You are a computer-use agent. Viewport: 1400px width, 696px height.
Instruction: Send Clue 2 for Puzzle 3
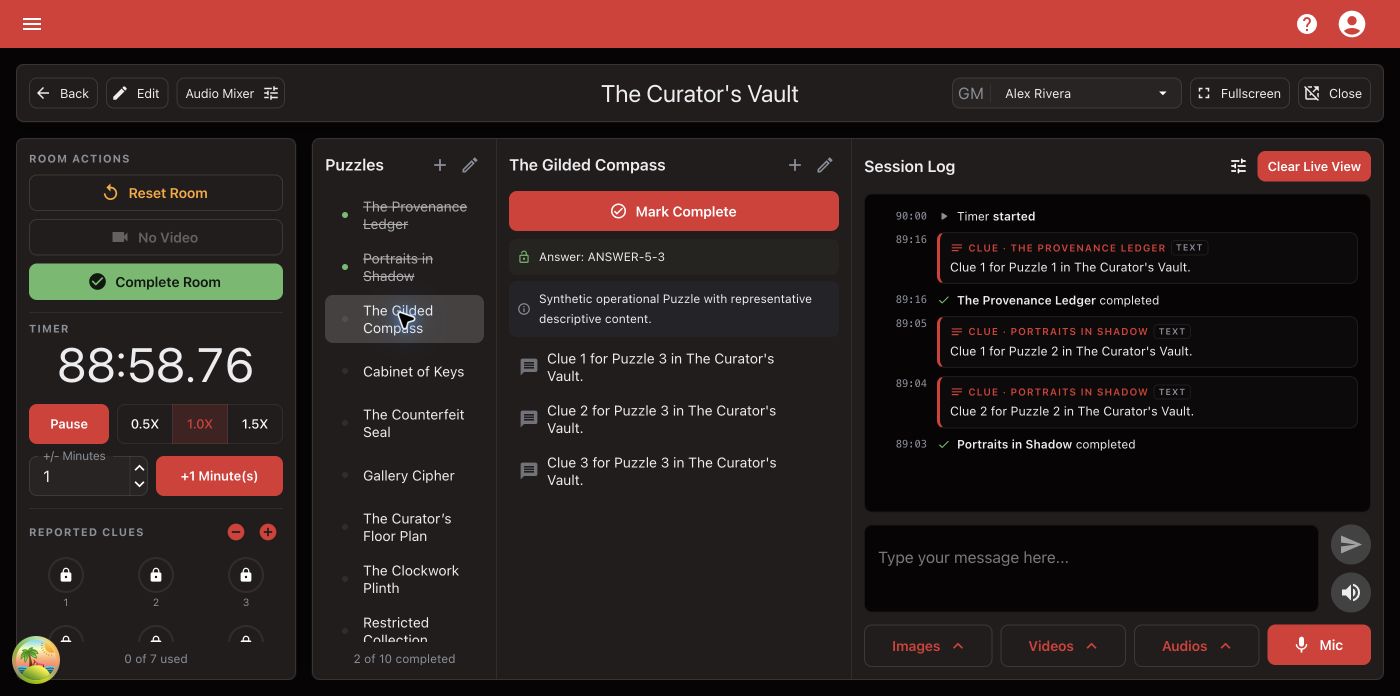click(674, 419)
